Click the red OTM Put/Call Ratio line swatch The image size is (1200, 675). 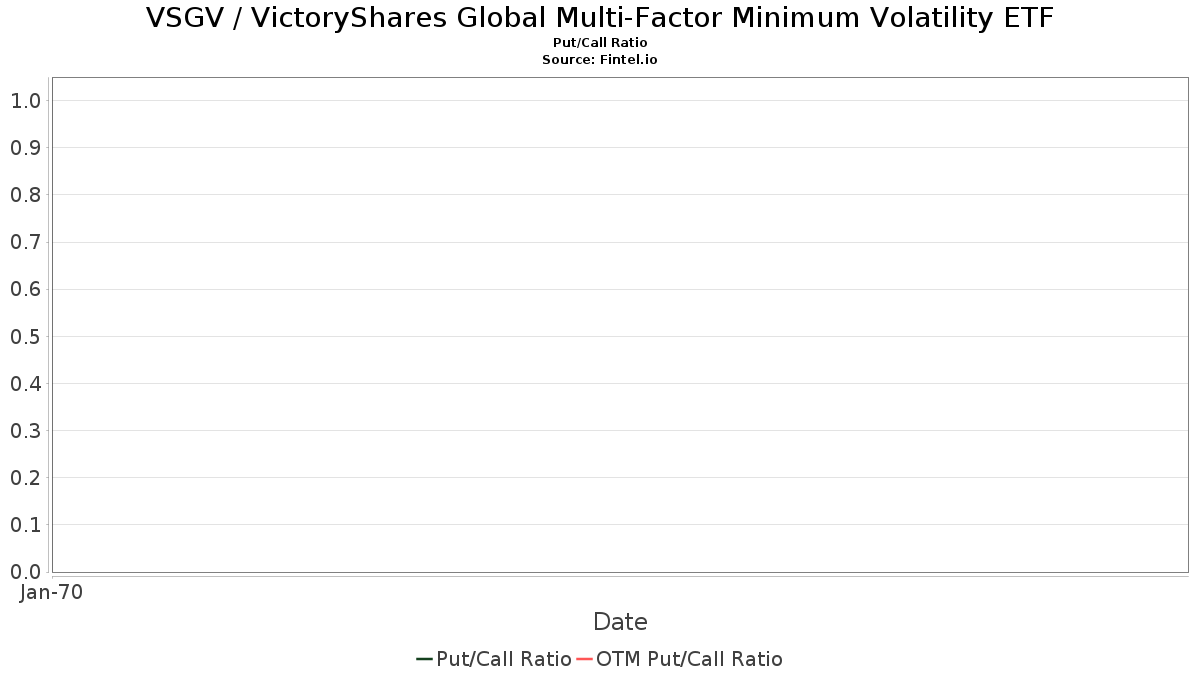click(585, 659)
